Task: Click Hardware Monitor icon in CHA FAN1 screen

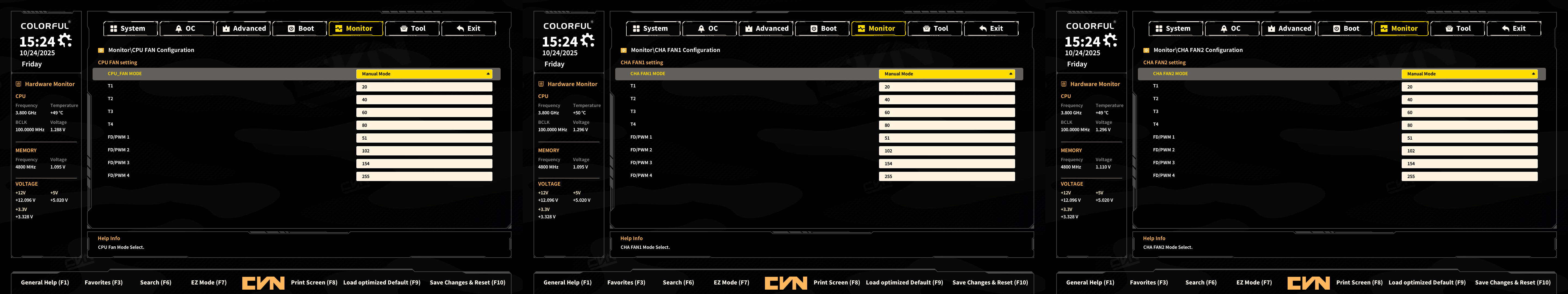Action: click(x=541, y=84)
